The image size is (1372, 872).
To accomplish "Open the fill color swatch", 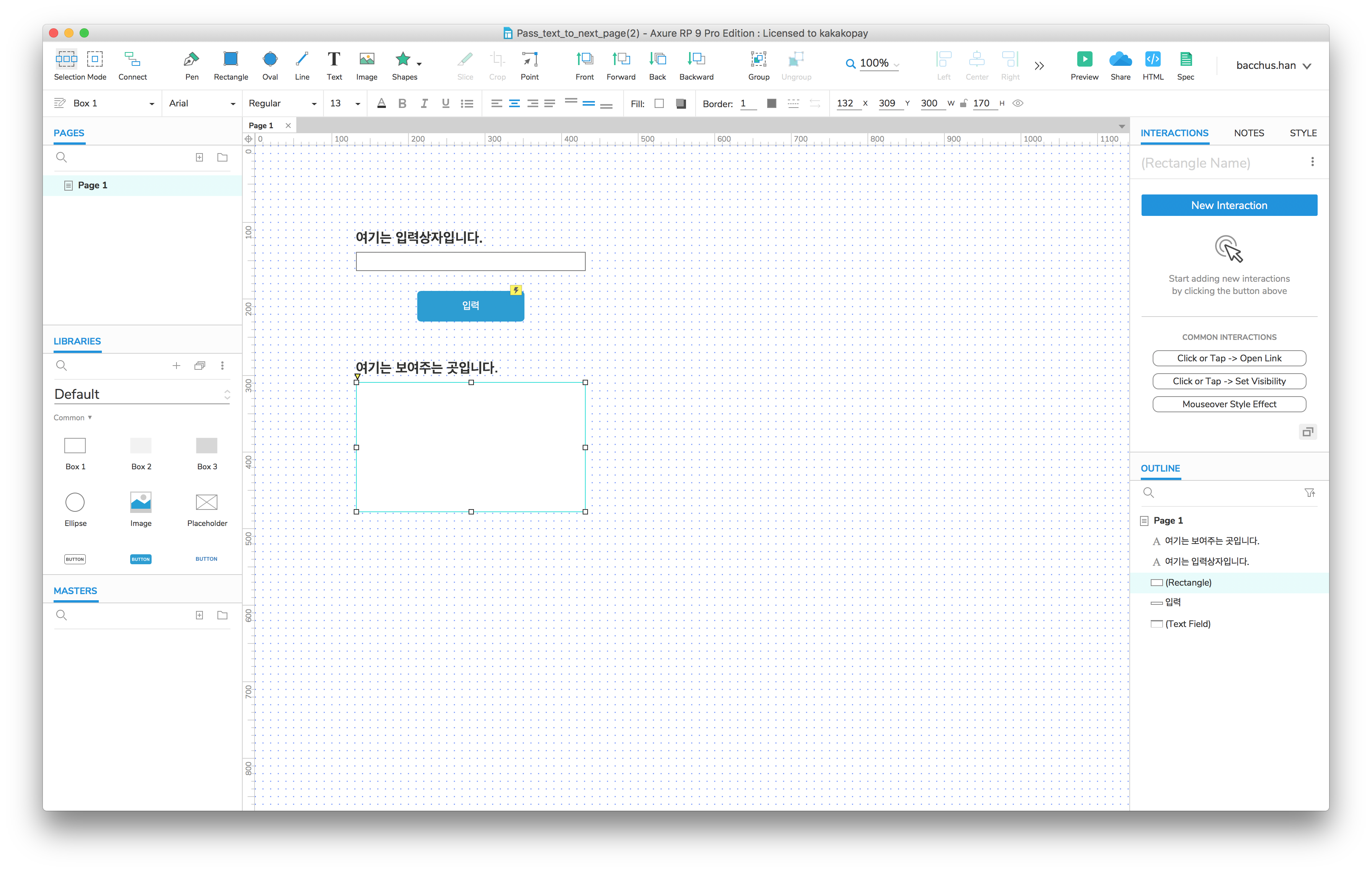I will [x=659, y=104].
